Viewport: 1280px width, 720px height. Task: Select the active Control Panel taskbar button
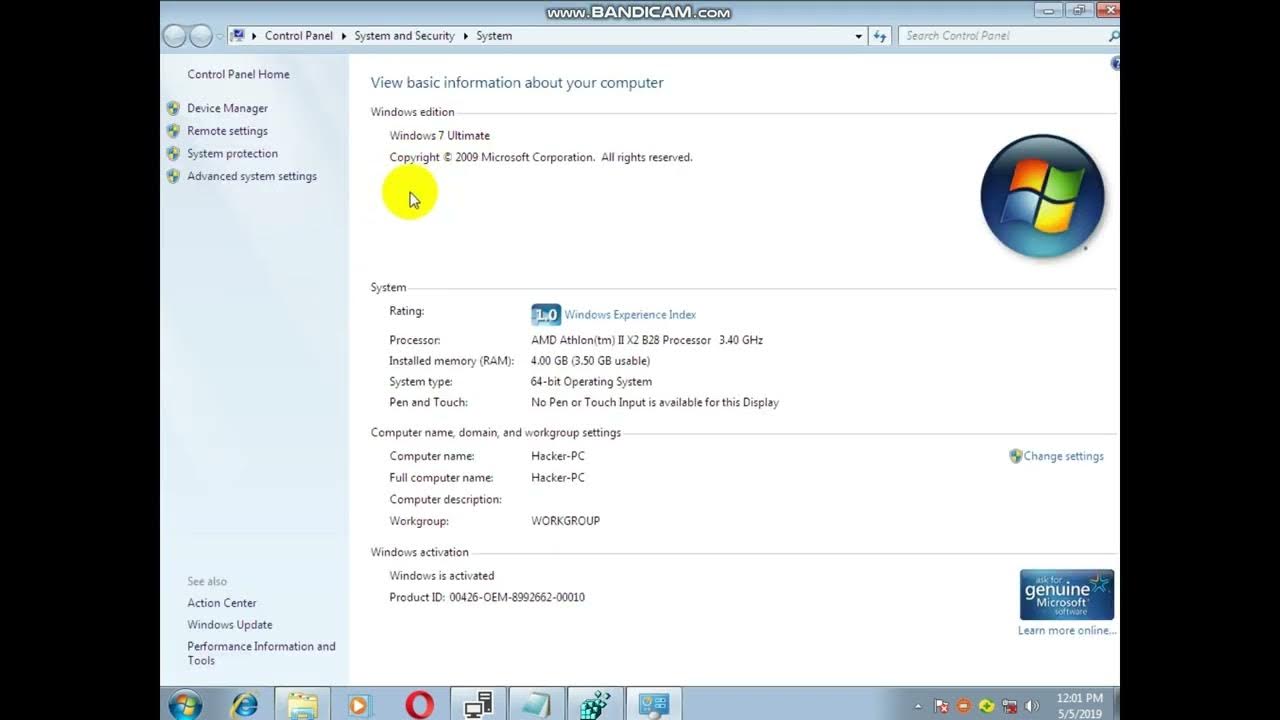[654, 705]
